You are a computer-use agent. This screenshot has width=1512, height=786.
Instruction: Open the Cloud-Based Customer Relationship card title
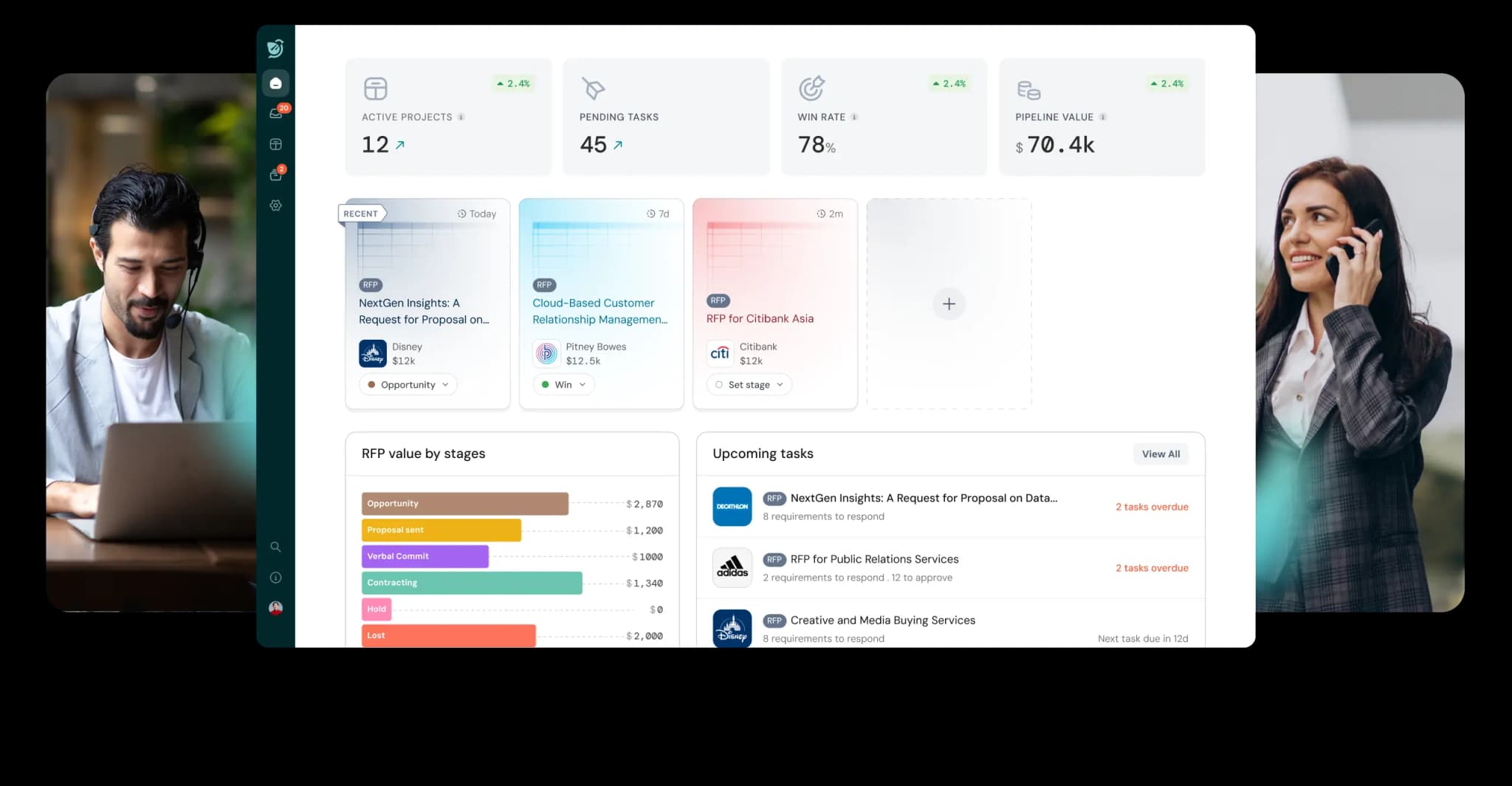[x=599, y=311]
